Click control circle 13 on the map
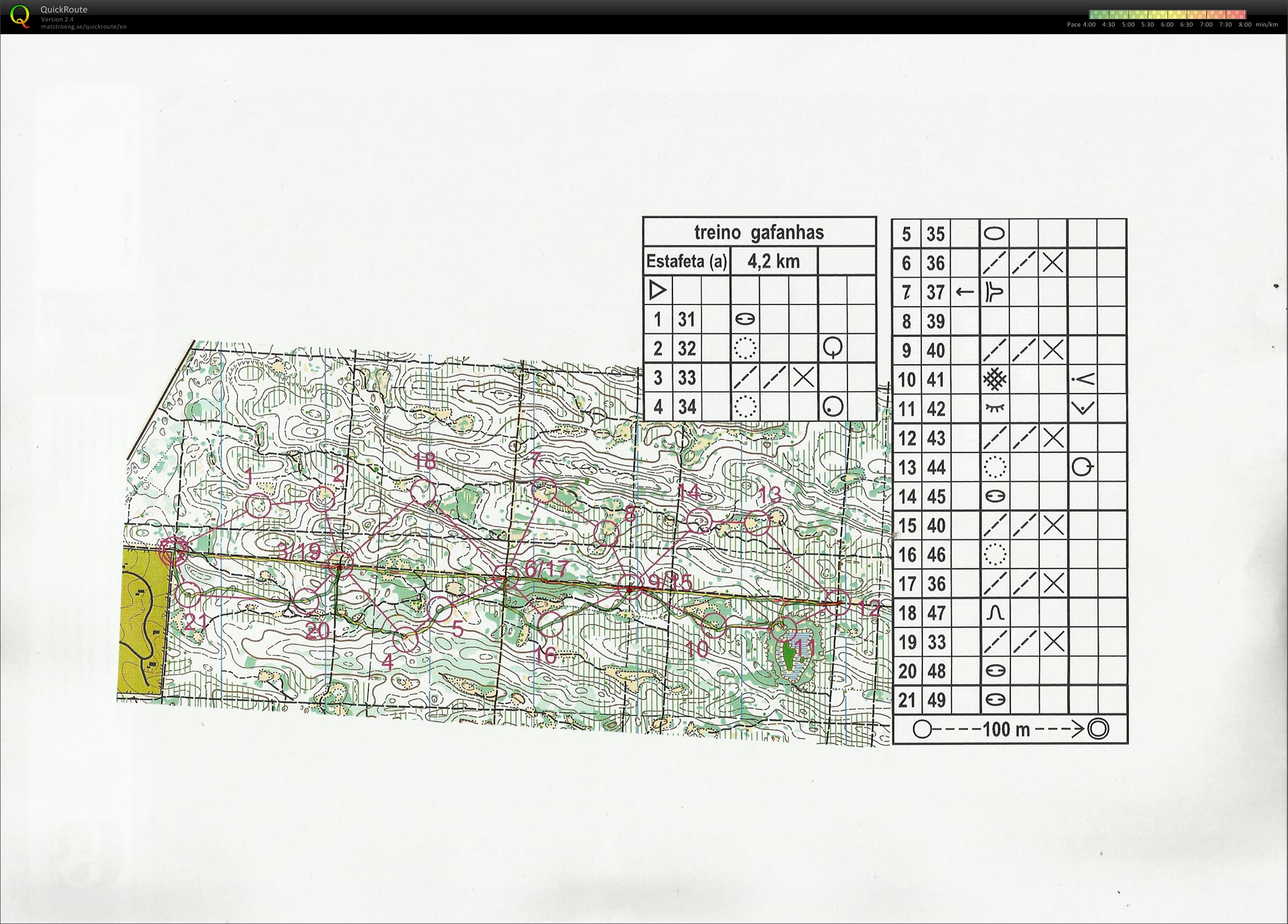The height and width of the screenshot is (924, 1288). click(756, 522)
